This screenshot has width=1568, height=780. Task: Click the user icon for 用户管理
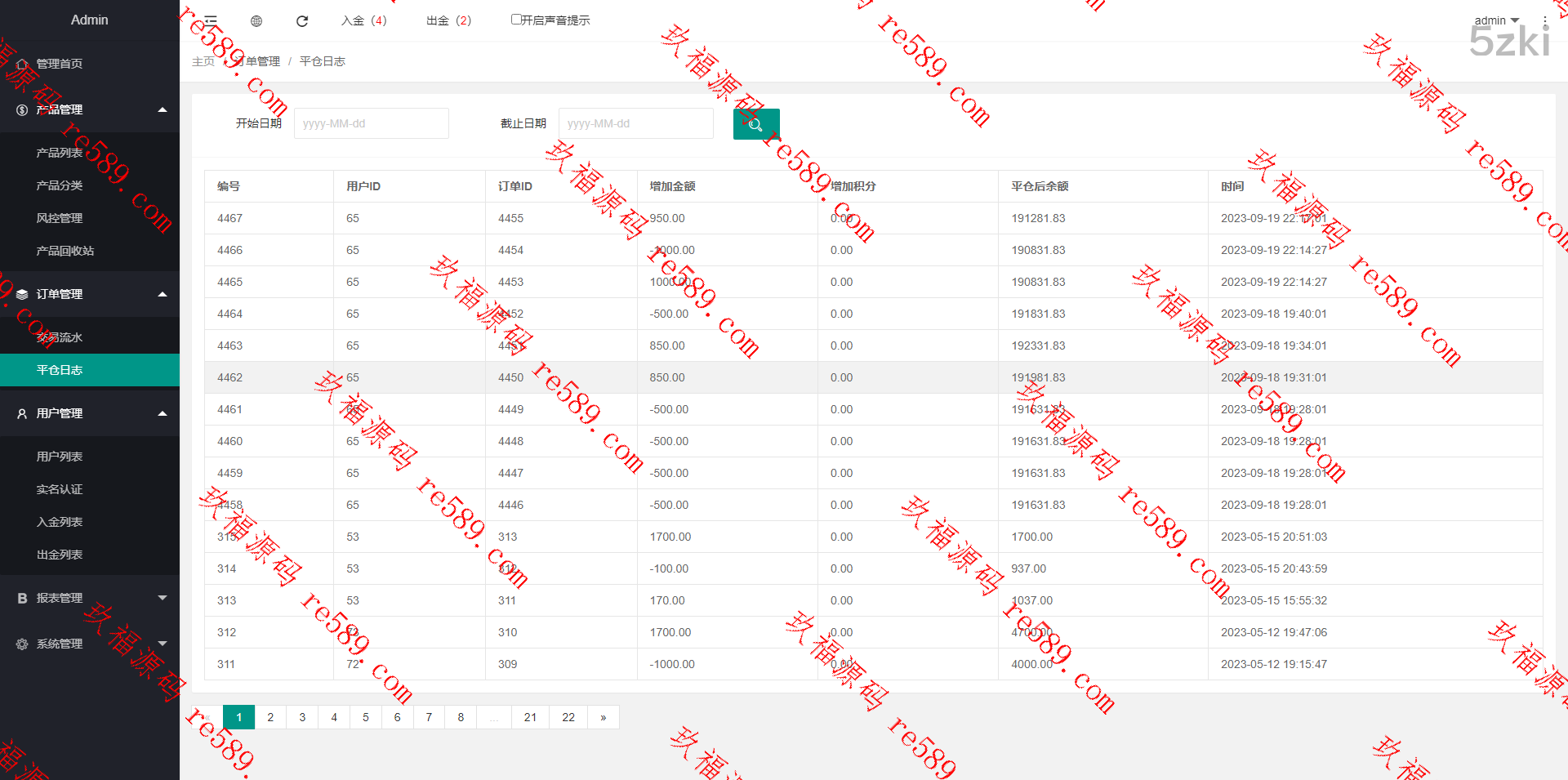pyautogui.click(x=22, y=413)
